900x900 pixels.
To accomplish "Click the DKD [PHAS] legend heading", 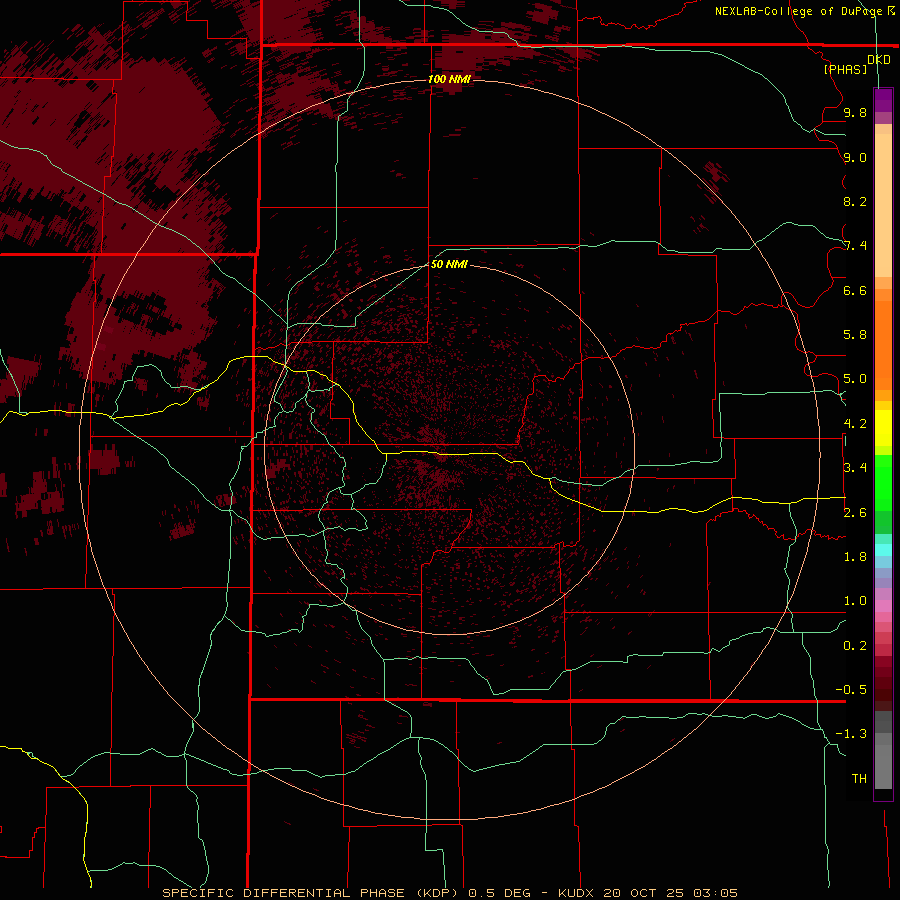I will (x=857, y=64).
